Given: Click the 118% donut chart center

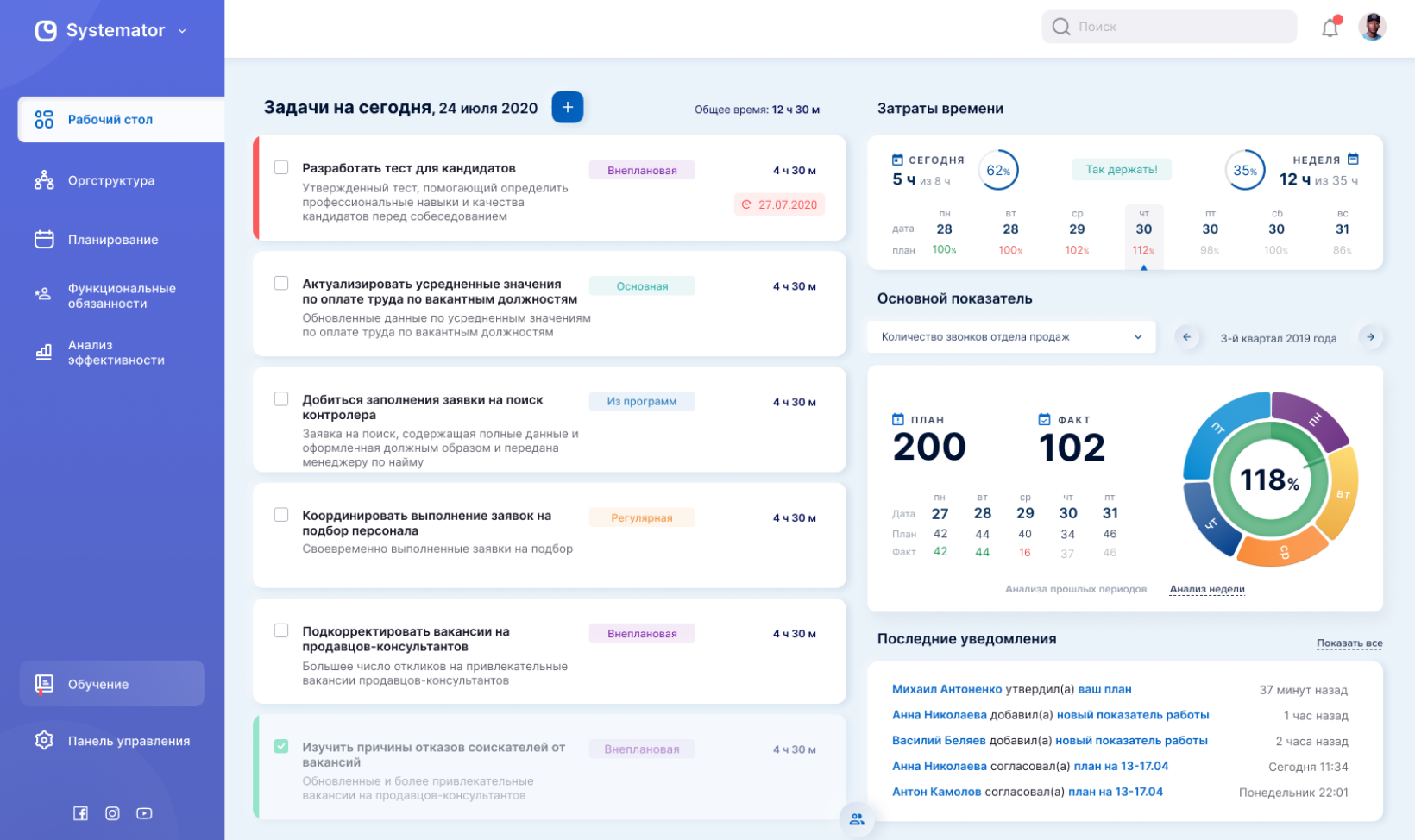Looking at the screenshot, I should [x=1270, y=480].
